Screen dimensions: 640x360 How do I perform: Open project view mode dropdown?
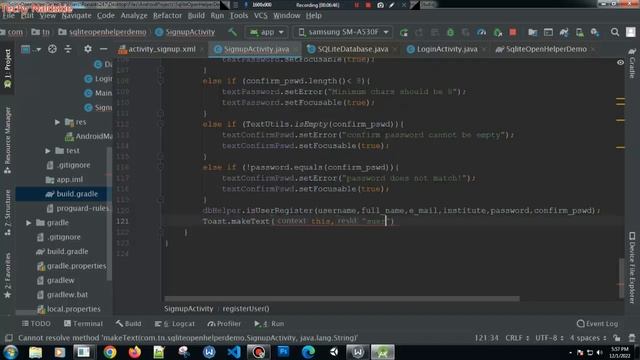pyautogui.click(x=31, y=49)
